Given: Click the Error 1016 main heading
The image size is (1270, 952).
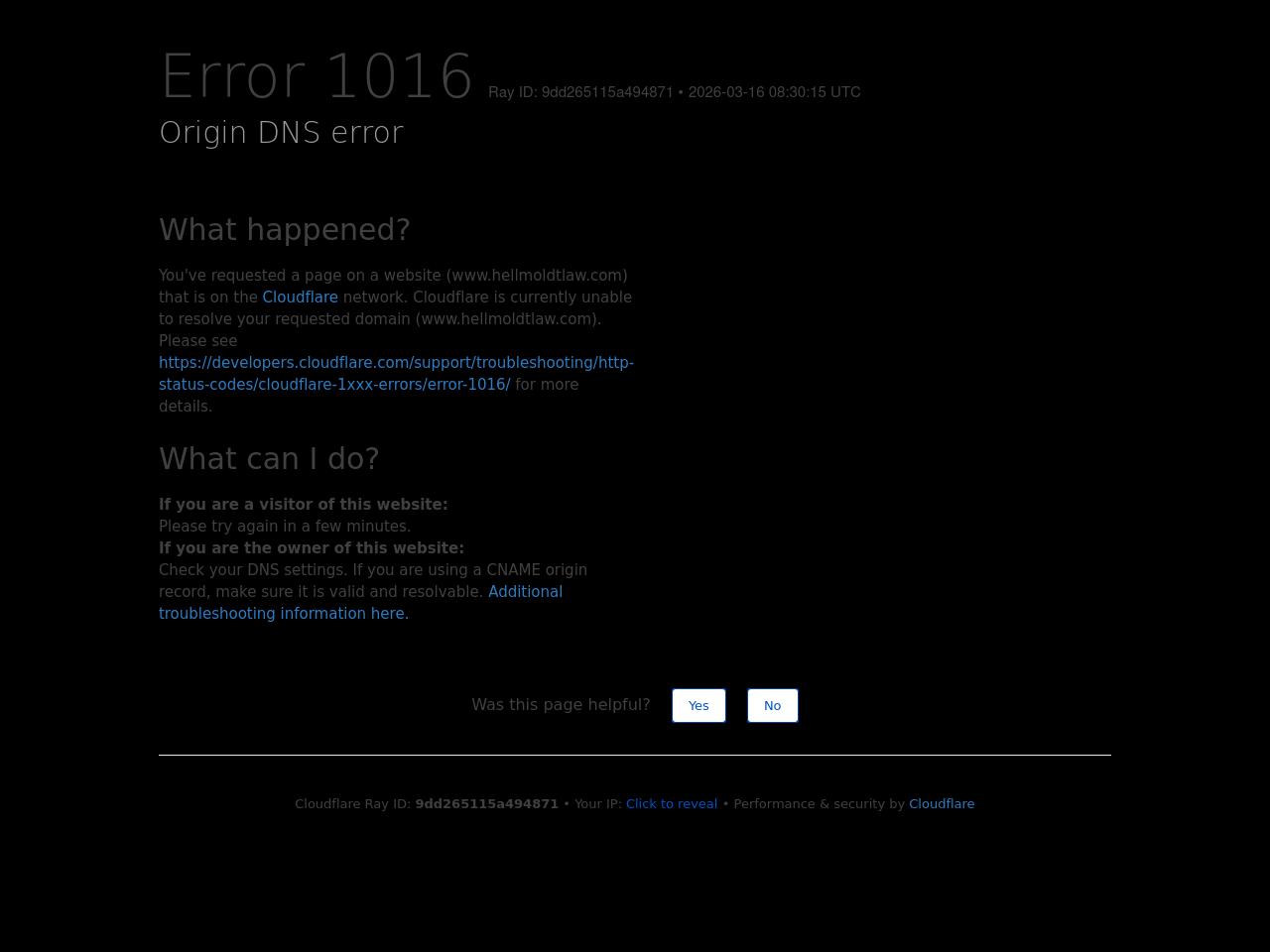Looking at the screenshot, I should (x=317, y=76).
